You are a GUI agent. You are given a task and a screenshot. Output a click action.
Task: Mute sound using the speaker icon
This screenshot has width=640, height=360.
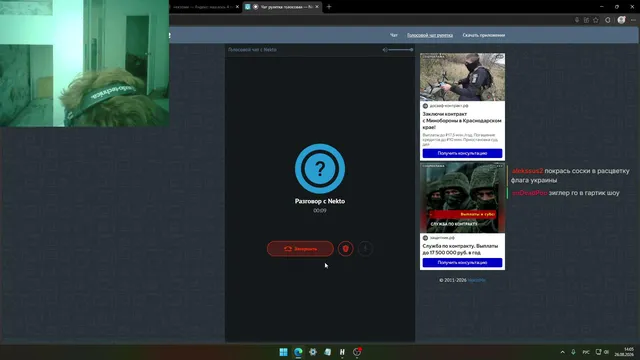pyautogui.click(x=385, y=50)
